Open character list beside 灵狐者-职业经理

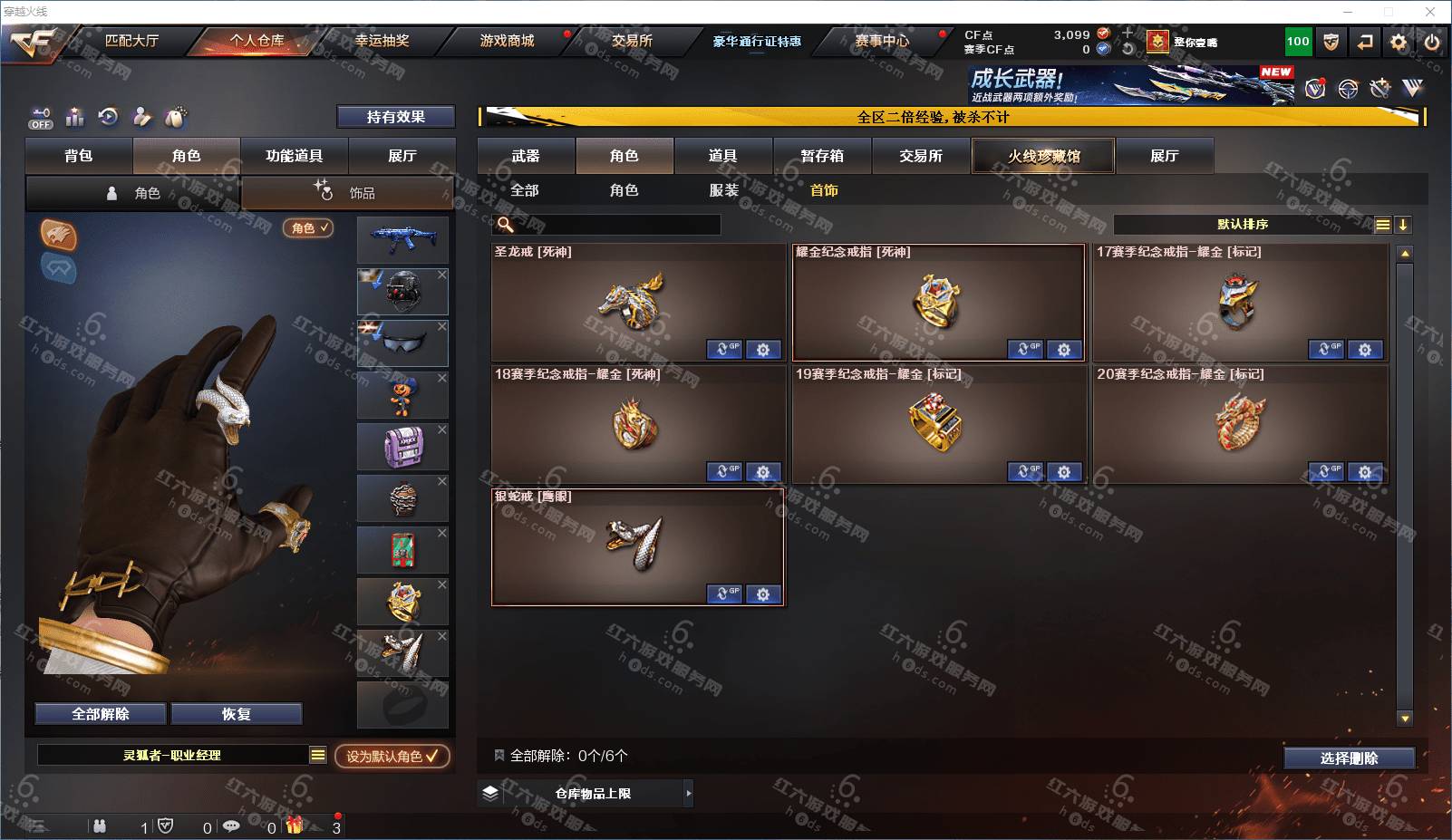pos(317,755)
